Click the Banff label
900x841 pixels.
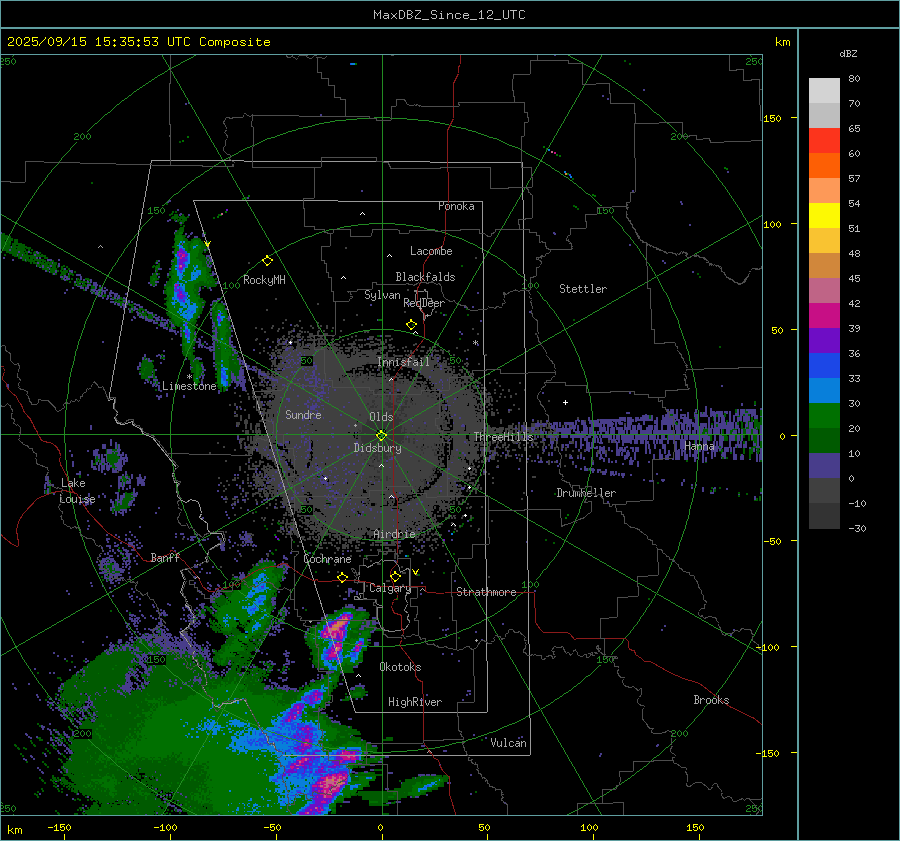pyautogui.click(x=165, y=557)
